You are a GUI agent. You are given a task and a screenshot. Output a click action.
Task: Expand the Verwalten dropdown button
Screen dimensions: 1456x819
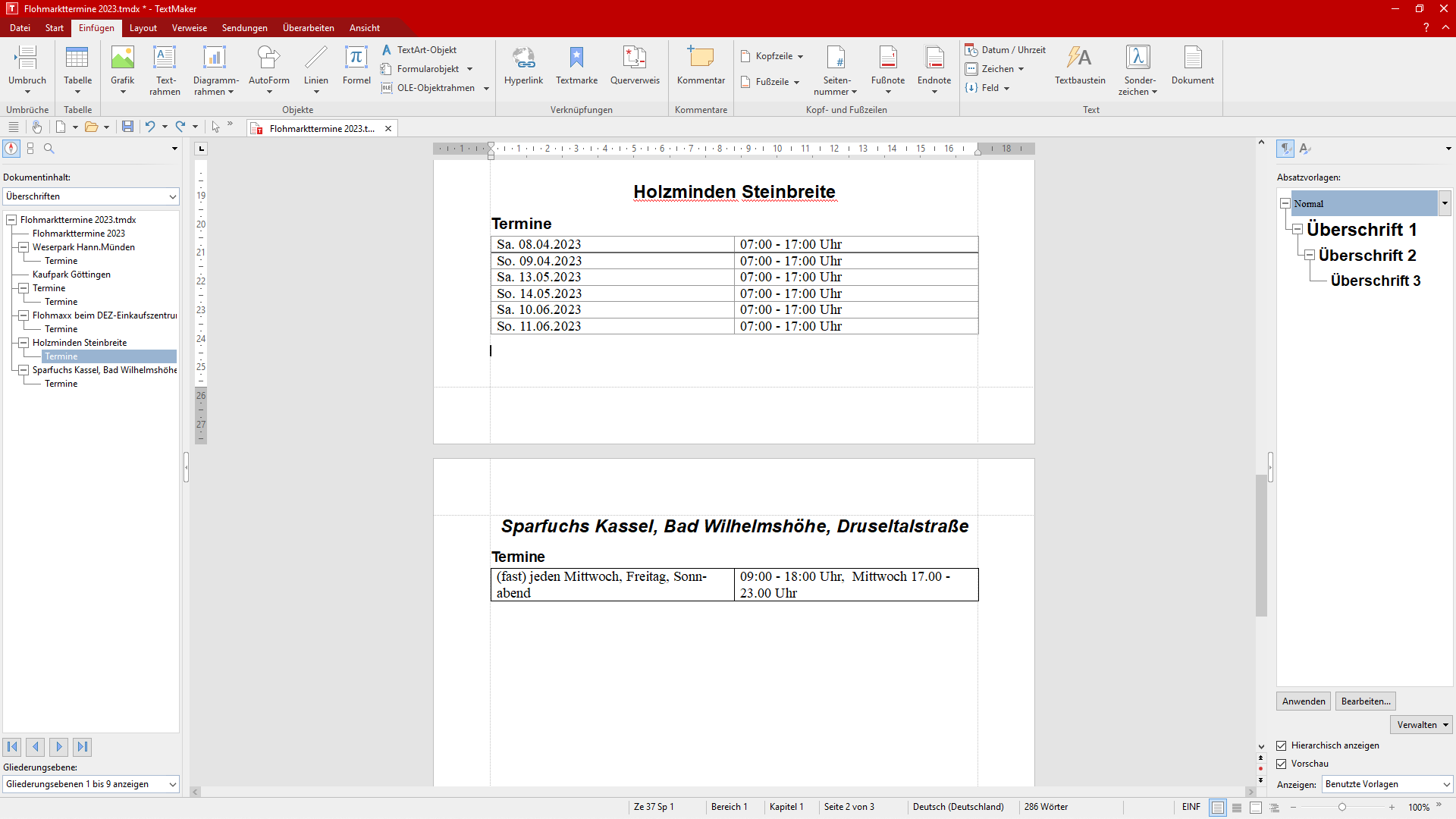(1421, 725)
